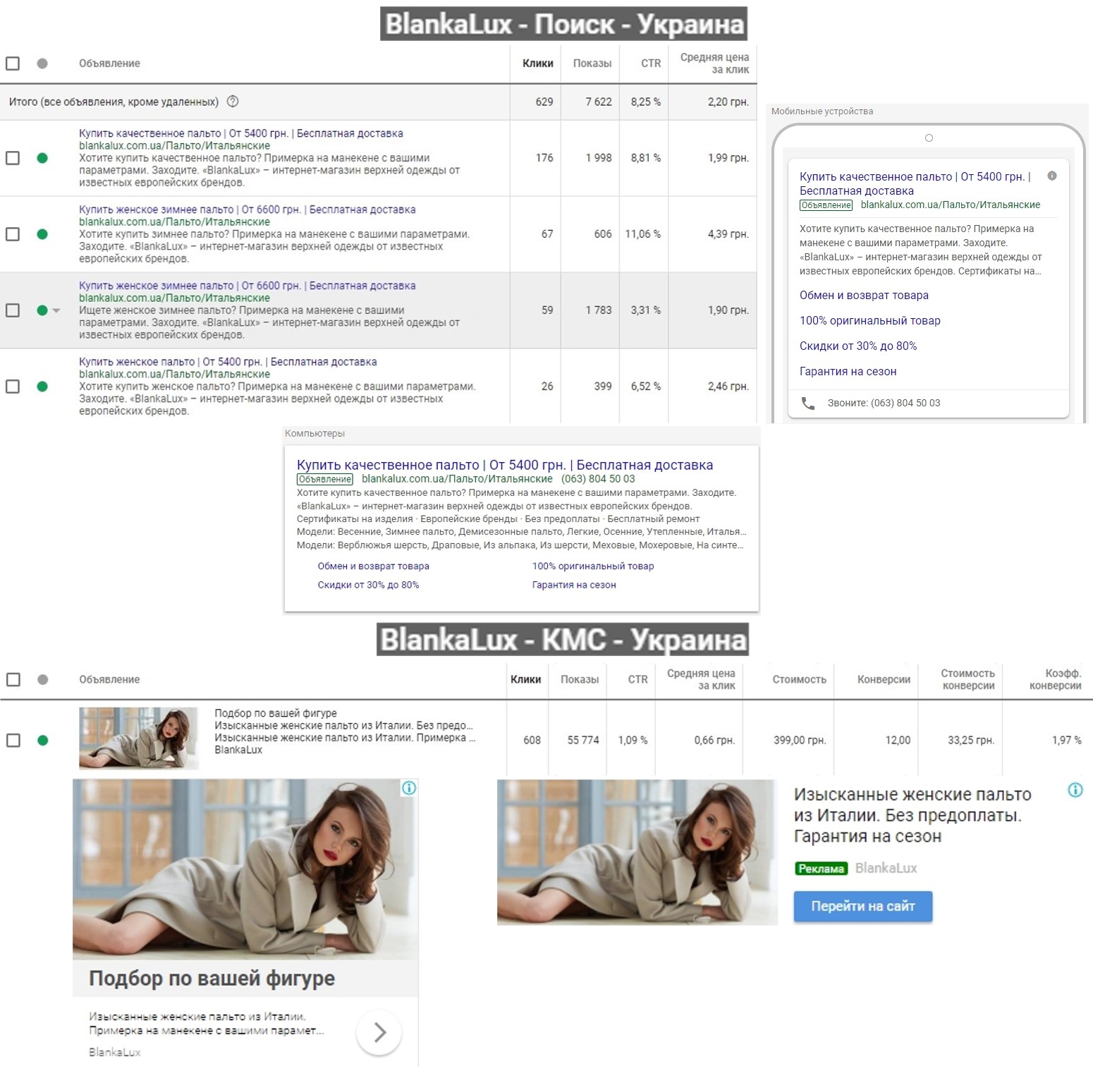
Task: Select all ads in the КМС table
Action: pyautogui.click(x=13, y=679)
